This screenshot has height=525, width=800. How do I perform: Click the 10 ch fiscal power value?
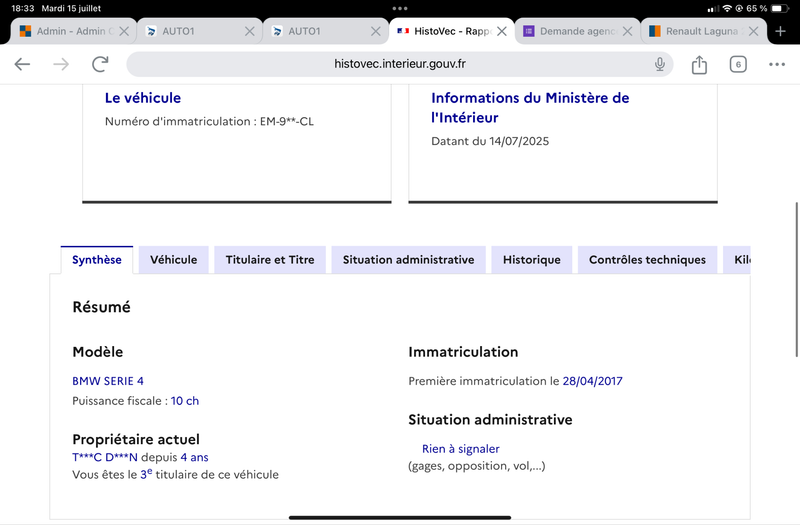point(185,401)
